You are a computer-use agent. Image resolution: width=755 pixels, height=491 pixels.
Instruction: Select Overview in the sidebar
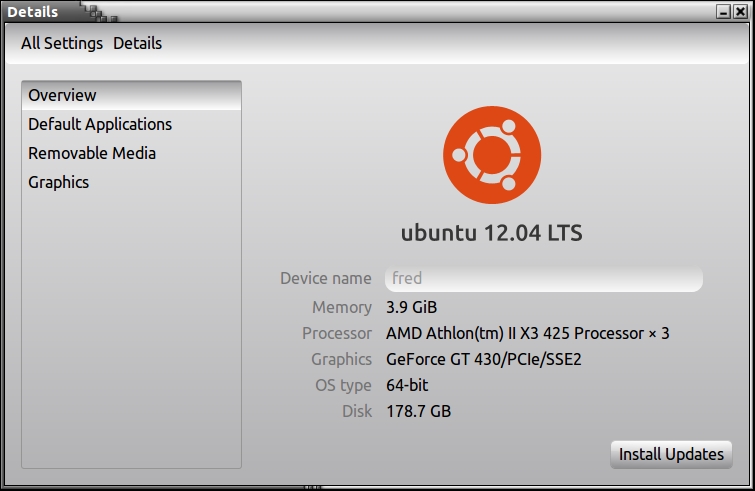click(63, 95)
